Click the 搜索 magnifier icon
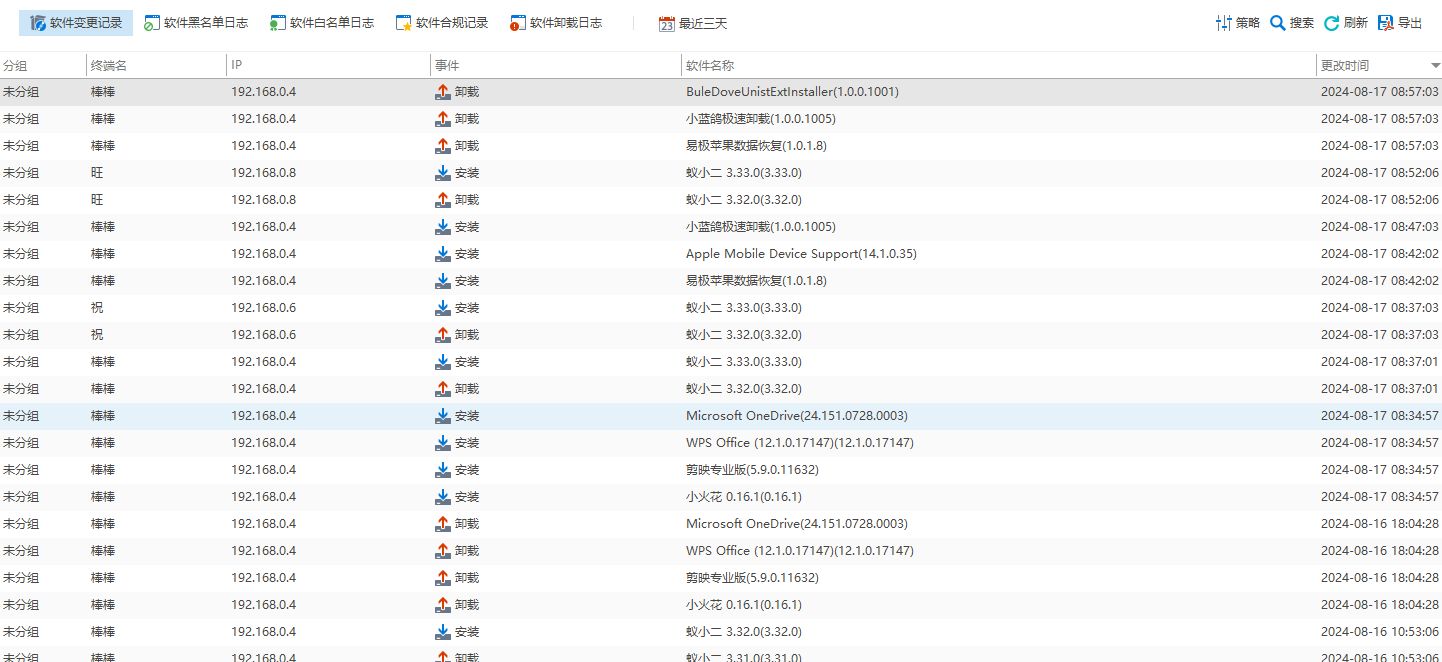The height and width of the screenshot is (662, 1442). [x=1277, y=23]
